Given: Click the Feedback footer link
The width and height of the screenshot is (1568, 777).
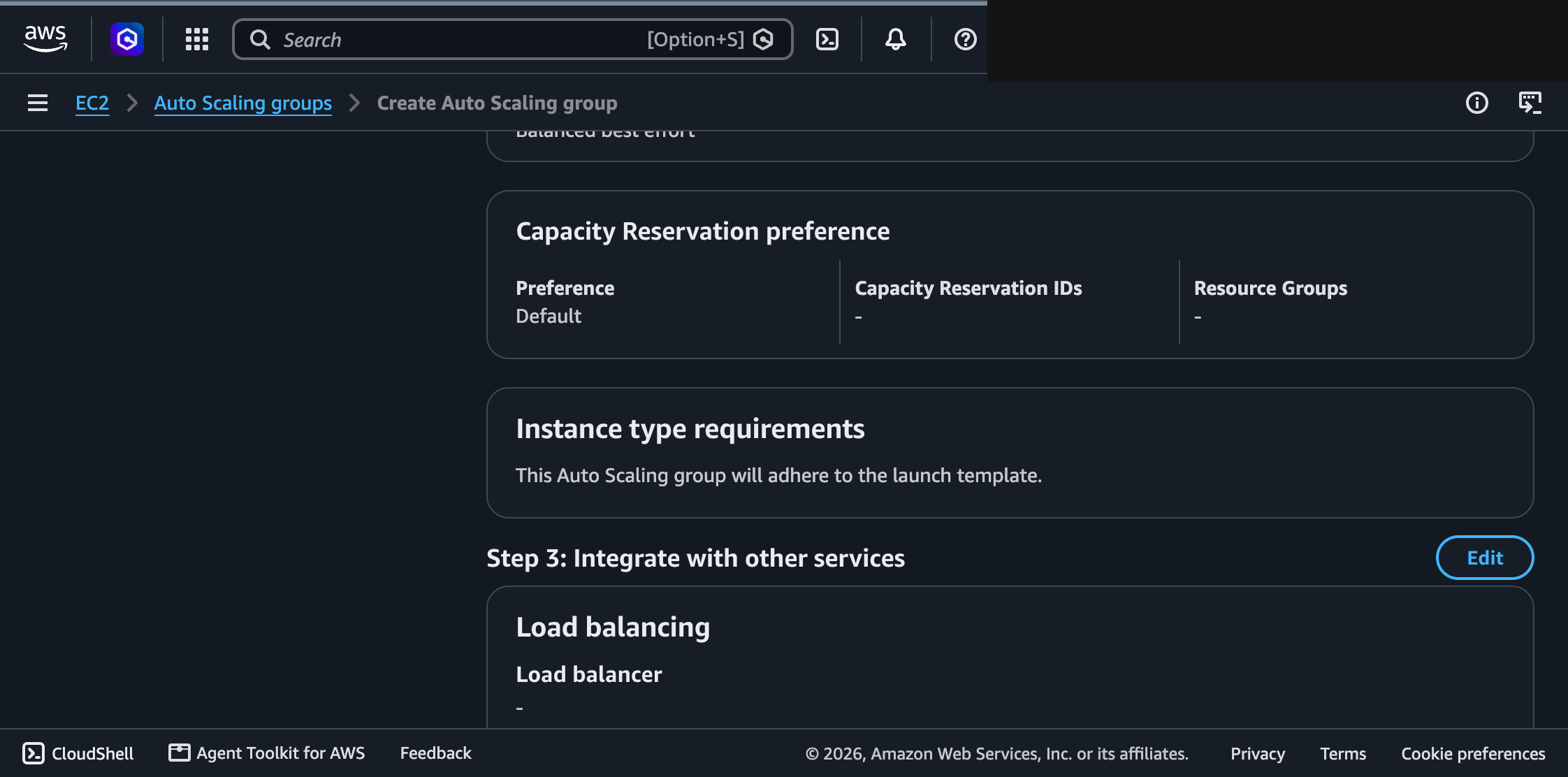Looking at the screenshot, I should pos(436,753).
